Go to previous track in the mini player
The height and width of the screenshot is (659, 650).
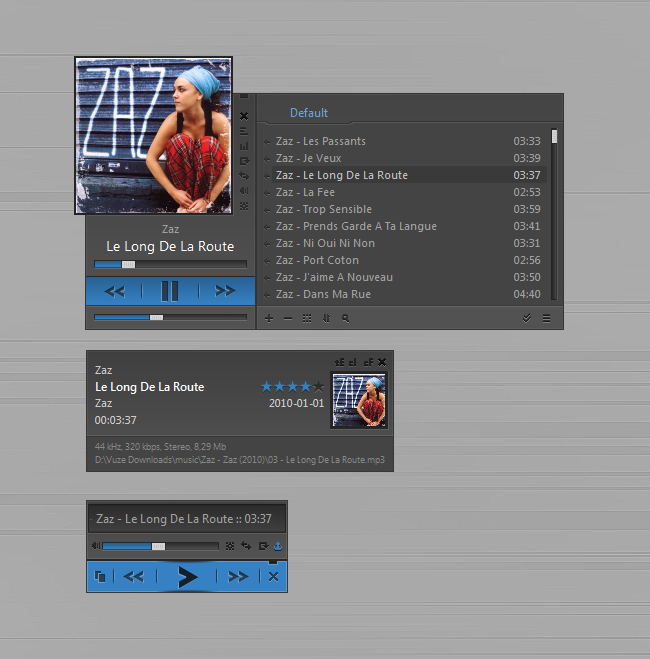coord(134,577)
